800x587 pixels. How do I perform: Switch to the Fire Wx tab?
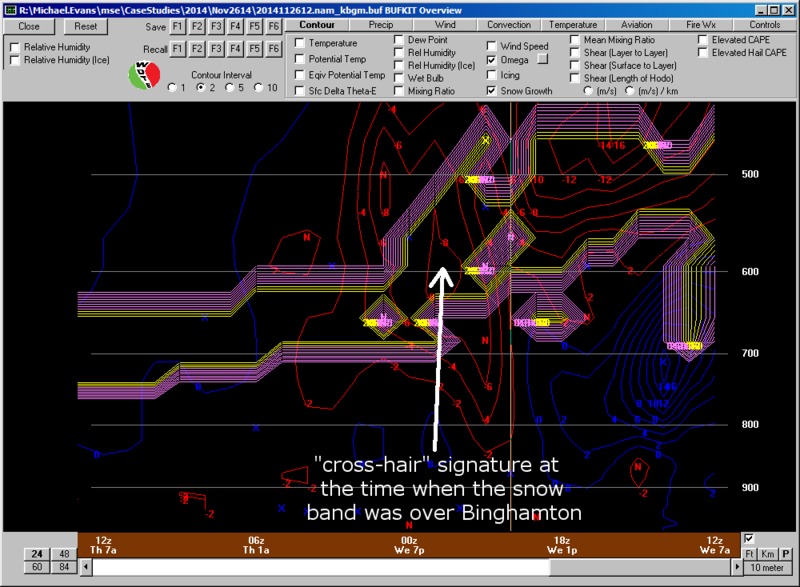(701, 24)
